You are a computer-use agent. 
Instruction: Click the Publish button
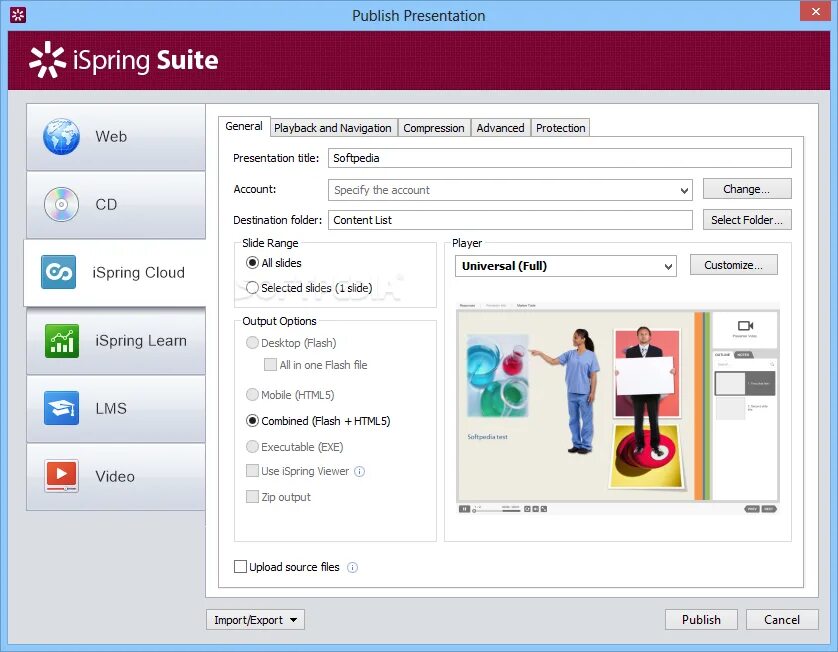tap(701, 620)
